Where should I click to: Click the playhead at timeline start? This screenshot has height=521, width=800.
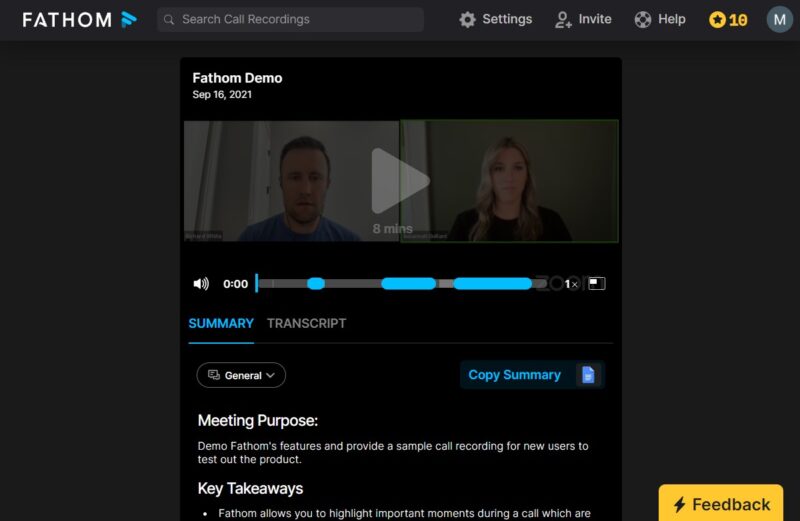coord(257,284)
